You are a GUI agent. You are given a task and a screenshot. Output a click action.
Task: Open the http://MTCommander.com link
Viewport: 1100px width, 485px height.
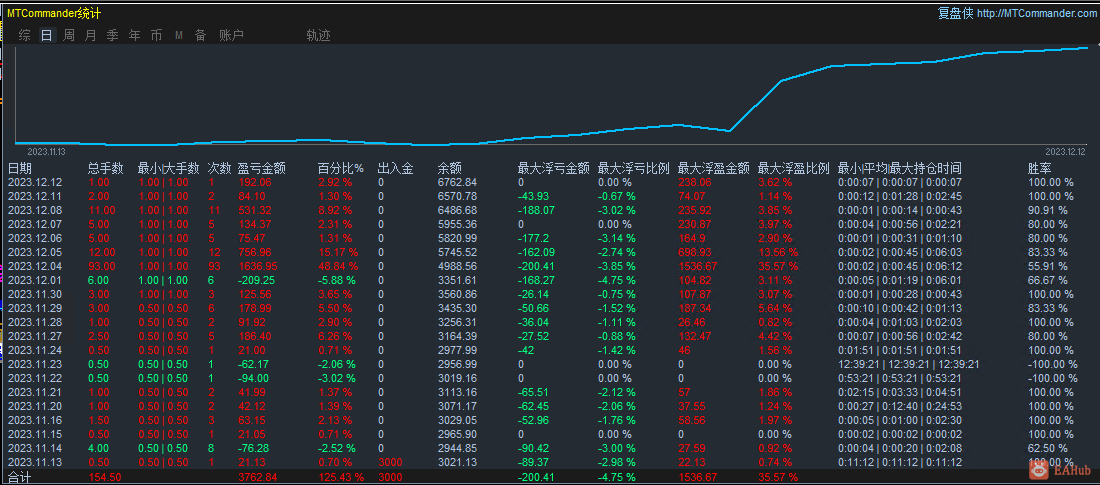click(x=1035, y=13)
